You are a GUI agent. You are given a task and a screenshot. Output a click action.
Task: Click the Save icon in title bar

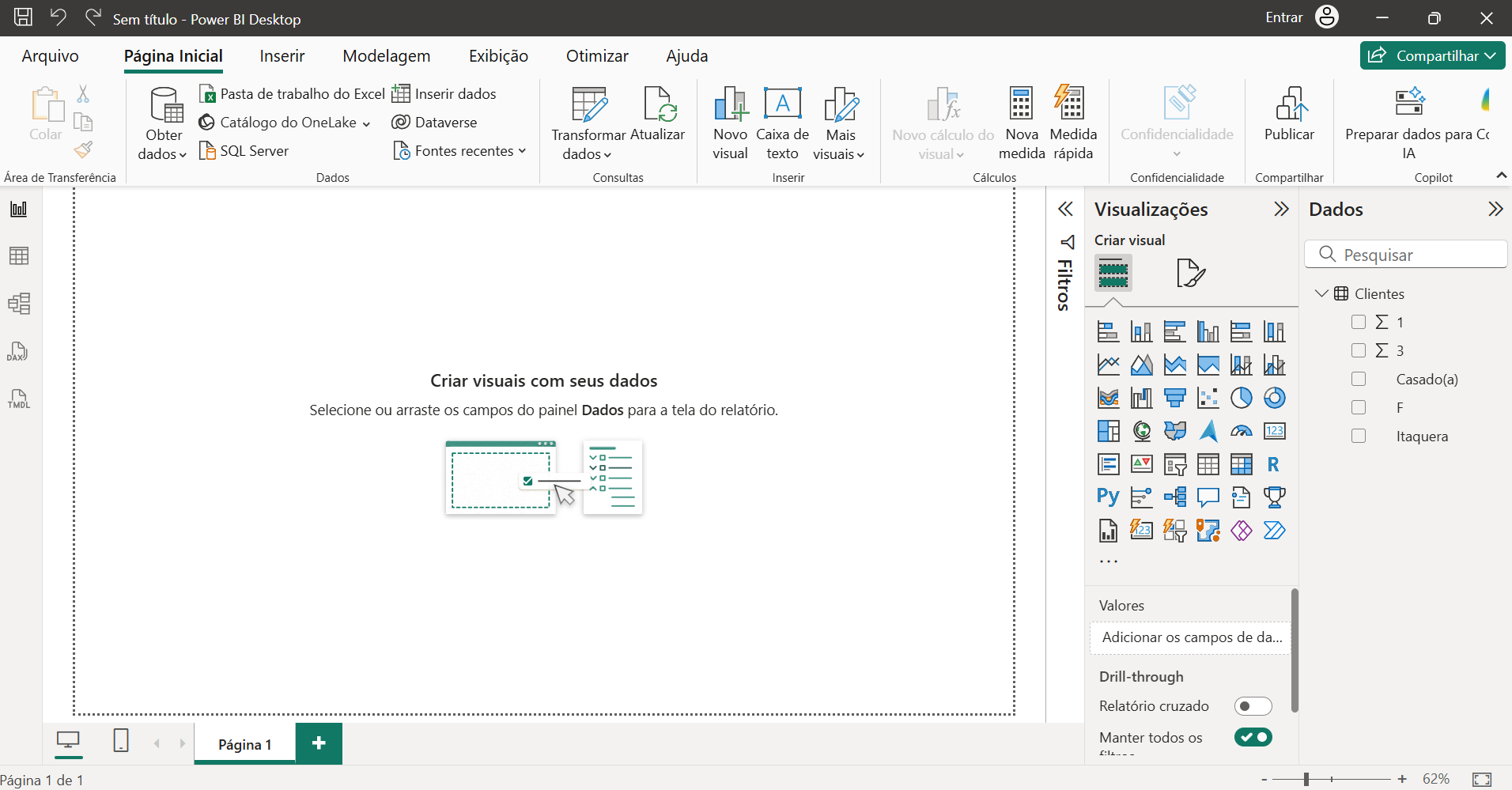[24, 17]
